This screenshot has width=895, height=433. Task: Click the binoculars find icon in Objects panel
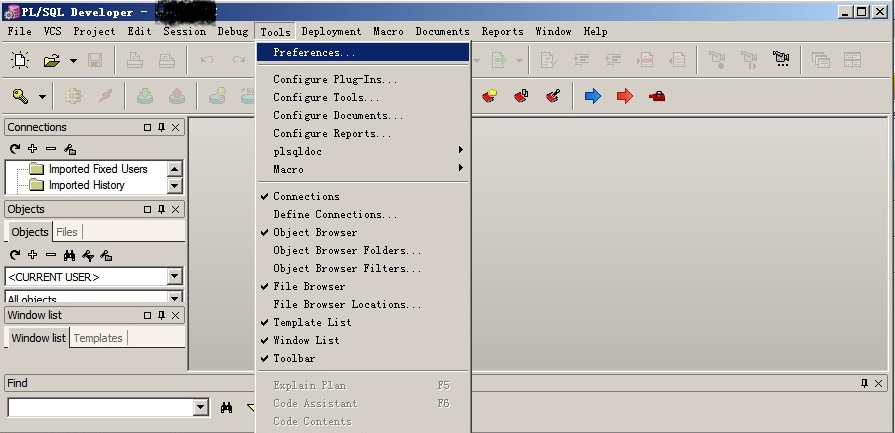click(70, 256)
